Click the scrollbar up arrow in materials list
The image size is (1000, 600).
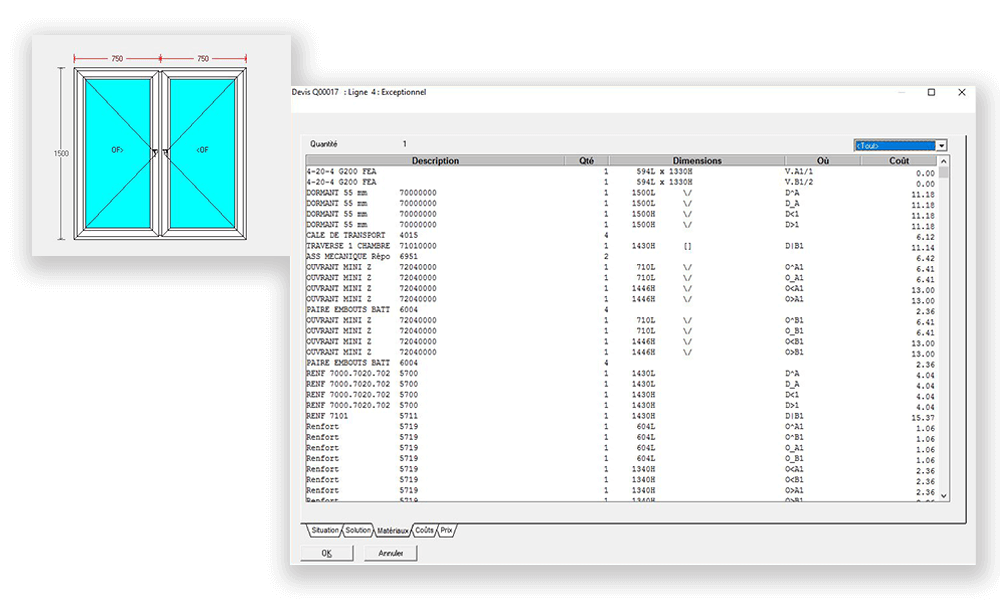pos(944,161)
